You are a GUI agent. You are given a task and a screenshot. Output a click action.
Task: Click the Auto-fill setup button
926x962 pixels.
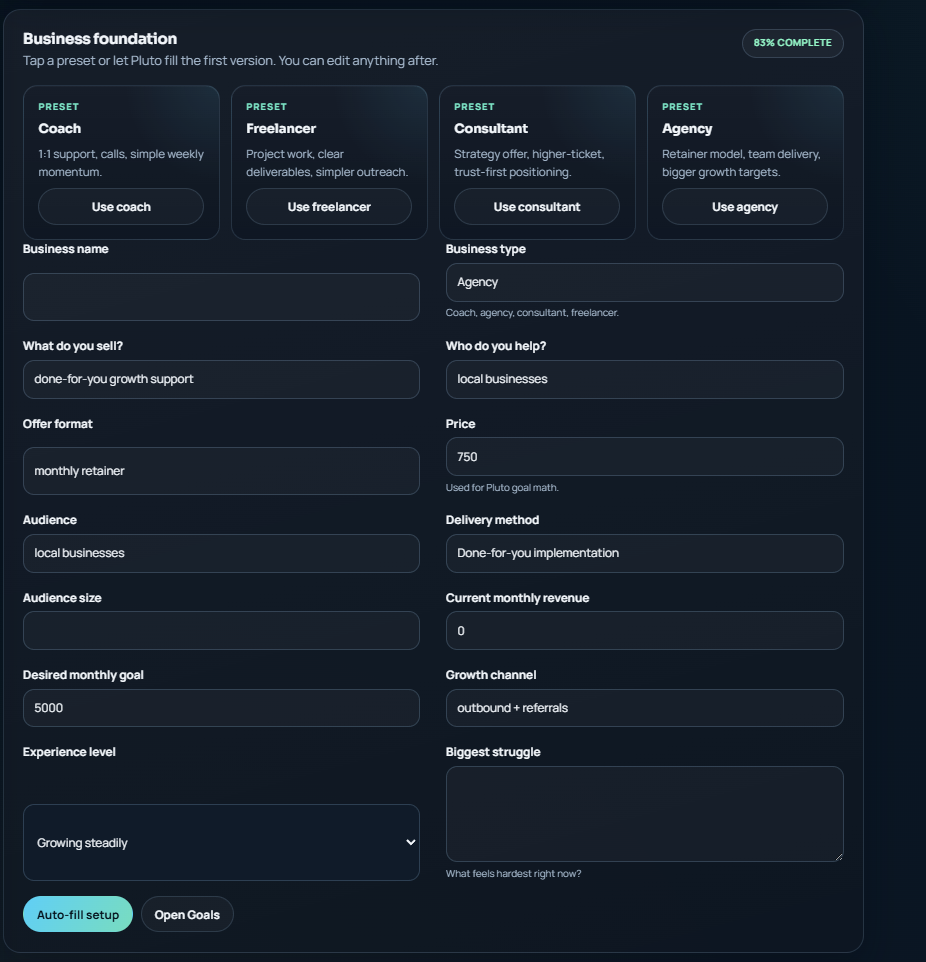(x=77, y=913)
